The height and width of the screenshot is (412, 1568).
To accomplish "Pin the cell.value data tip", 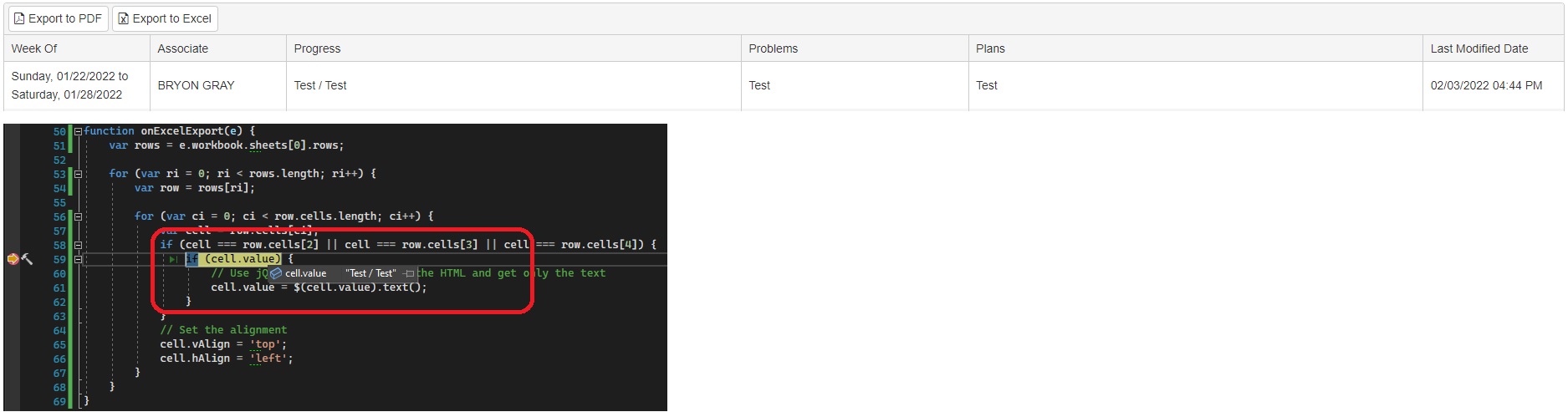I will [410, 273].
